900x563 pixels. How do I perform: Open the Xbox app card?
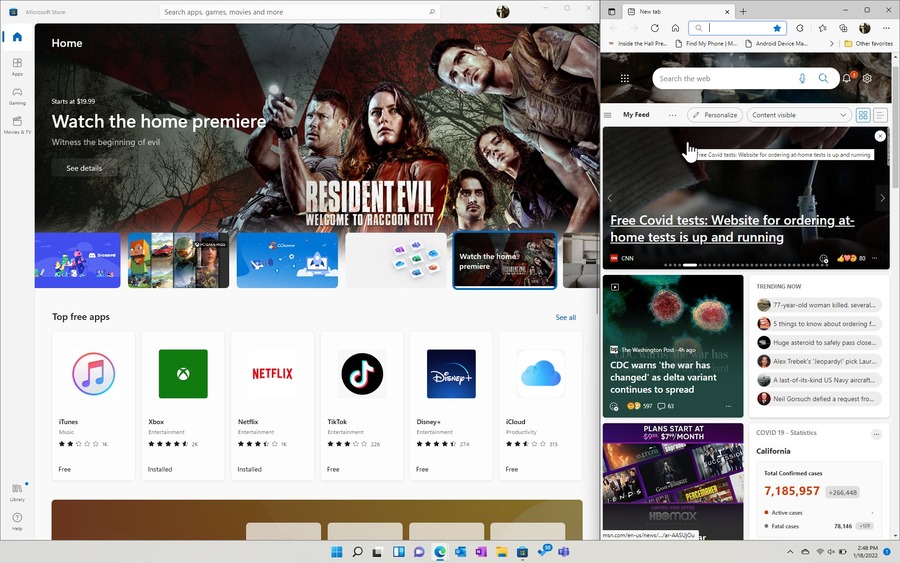pyautogui.click(x=183, y=405)
